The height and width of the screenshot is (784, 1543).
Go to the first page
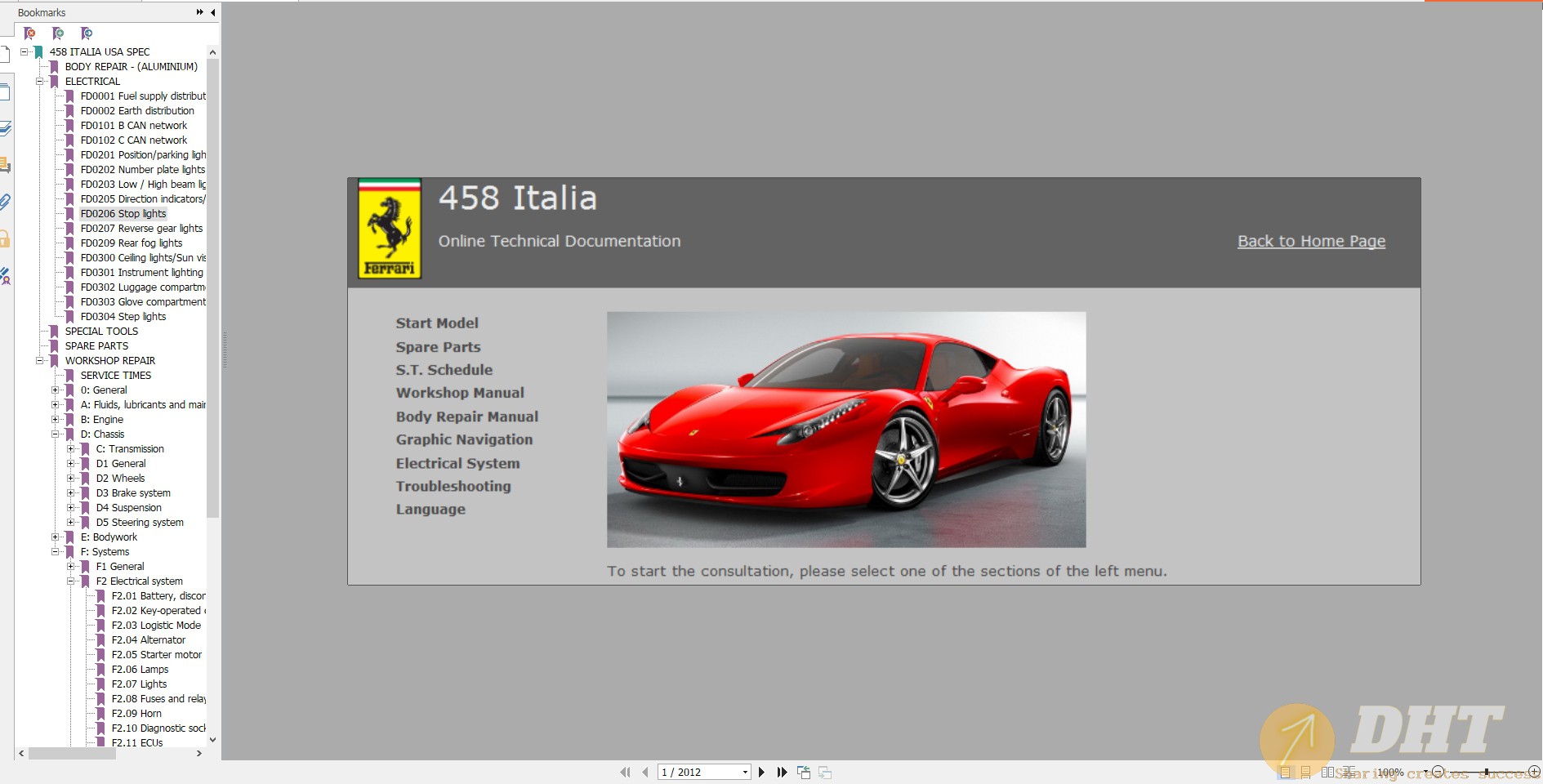click(x=625, y=772)
